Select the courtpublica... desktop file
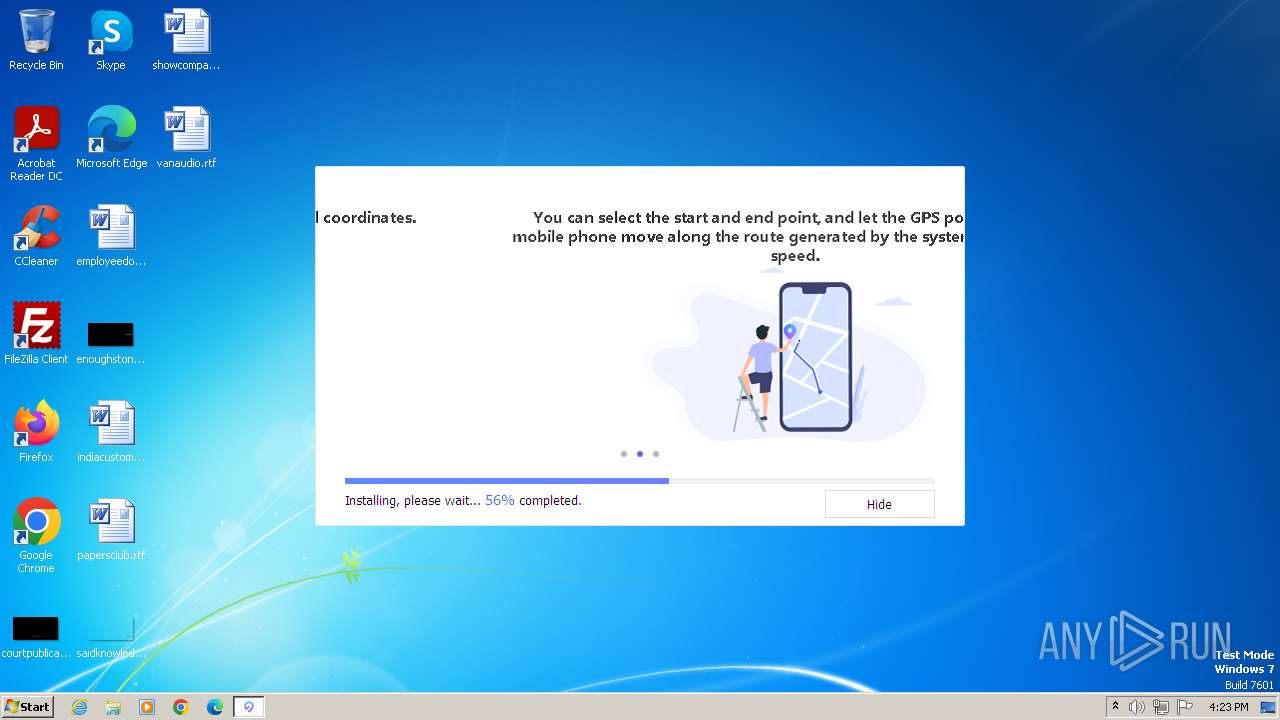 click(36, 636)
